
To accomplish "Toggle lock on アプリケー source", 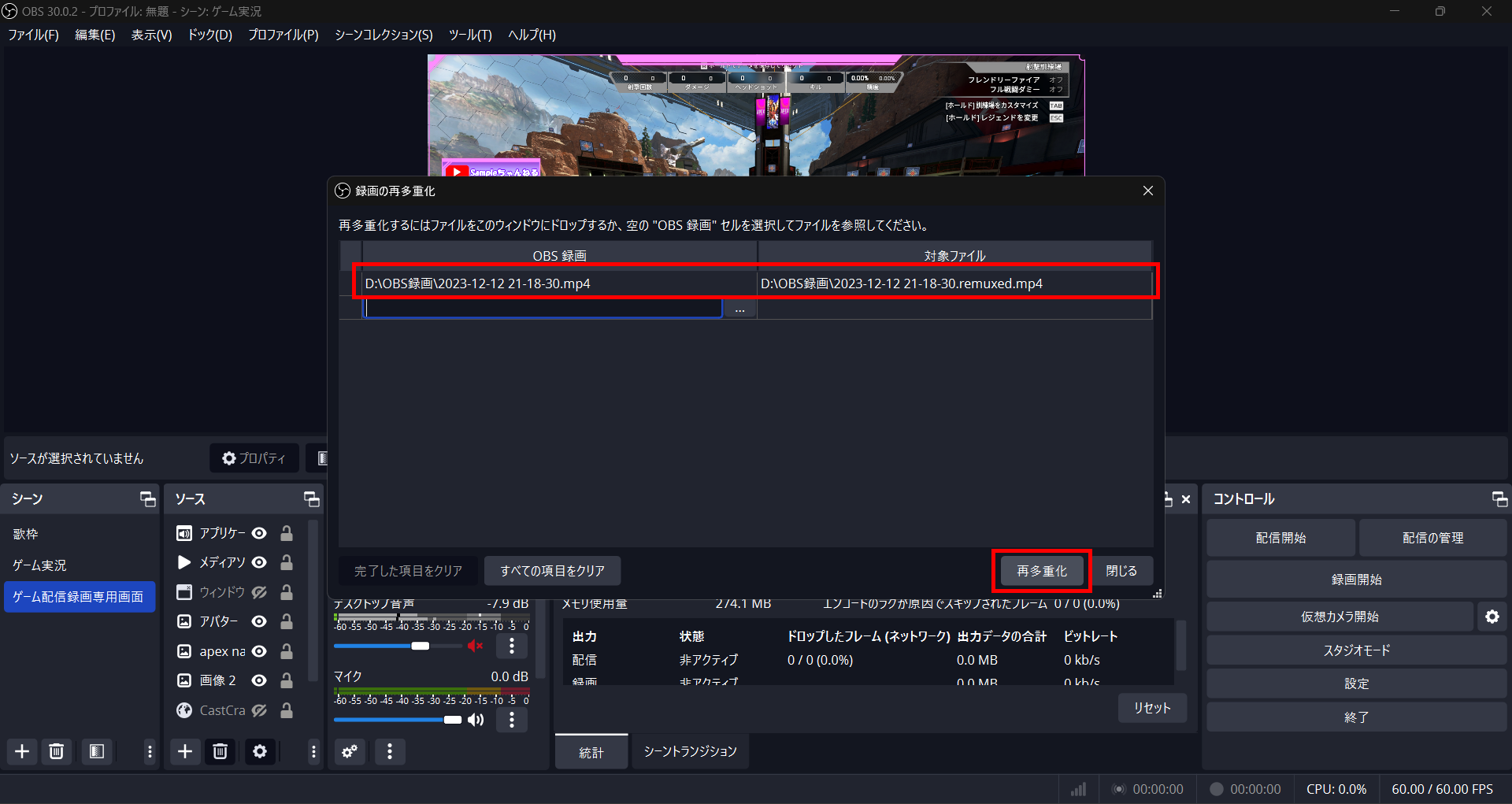I will (x=287, y=533).
